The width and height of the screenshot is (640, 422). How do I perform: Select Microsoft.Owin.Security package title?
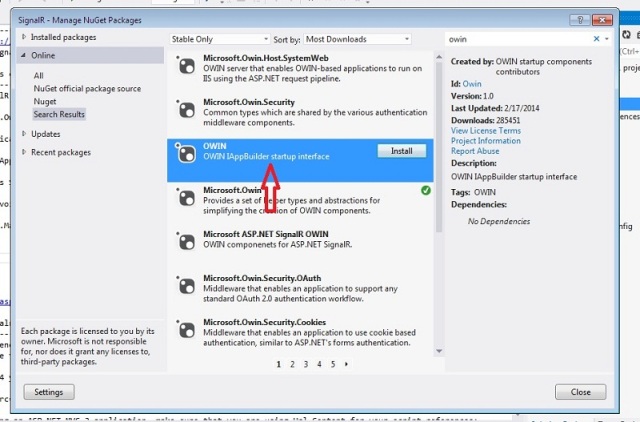[249, 102]
